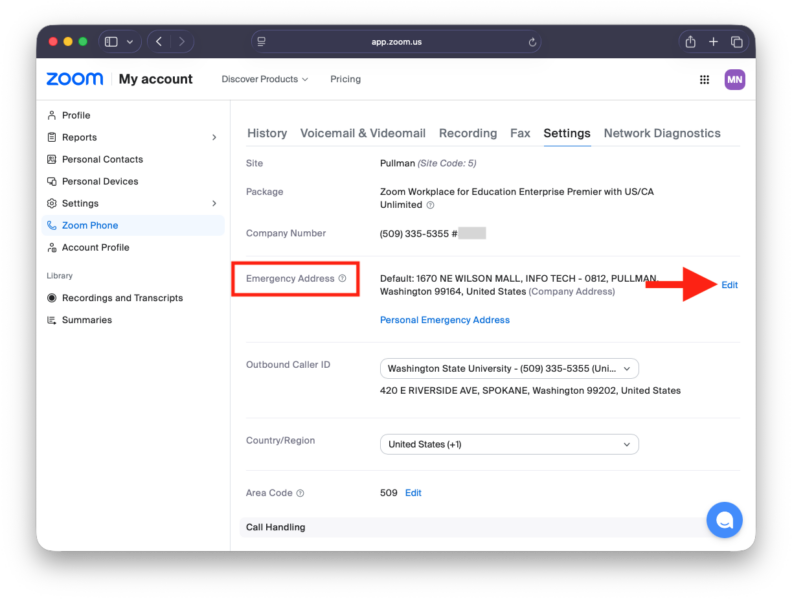Switch to Network Diagnostics tab
Screen dimensions: 792x599
click(x=662, y=133)
